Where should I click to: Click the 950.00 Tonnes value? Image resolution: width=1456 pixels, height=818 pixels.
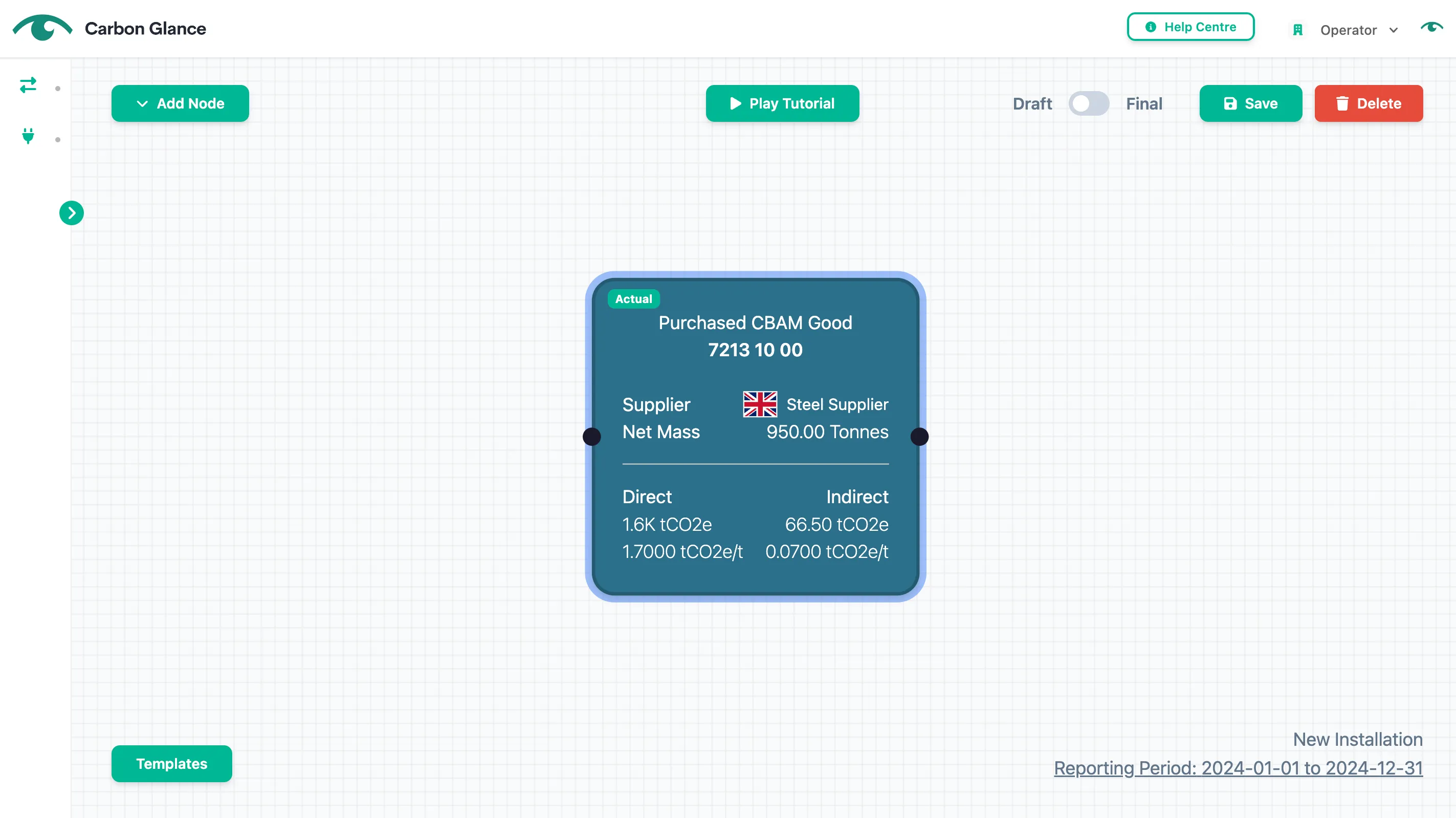pos(827,432)
